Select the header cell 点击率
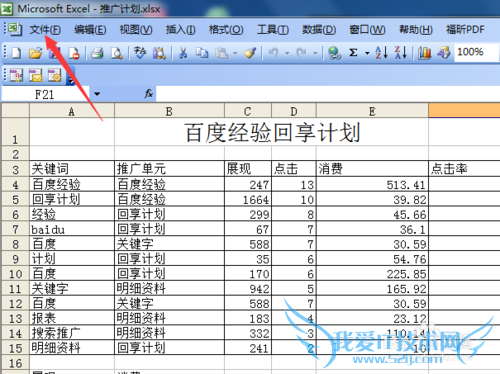The width and height of the screenshot is (500, 374). tap(464, 169)
